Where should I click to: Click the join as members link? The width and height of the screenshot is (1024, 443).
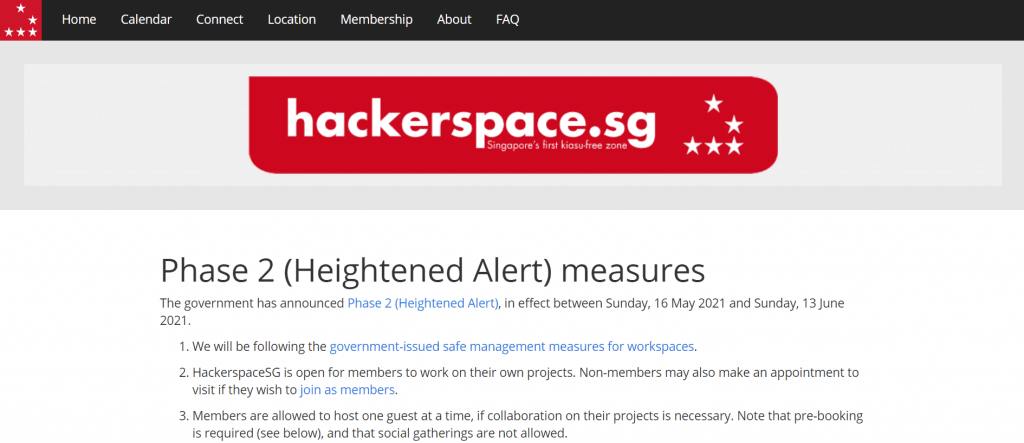click(347, 390)
